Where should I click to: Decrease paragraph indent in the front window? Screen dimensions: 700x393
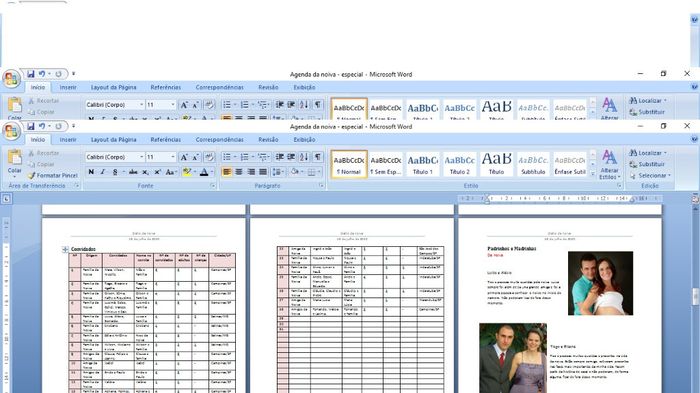pos(280,157)
